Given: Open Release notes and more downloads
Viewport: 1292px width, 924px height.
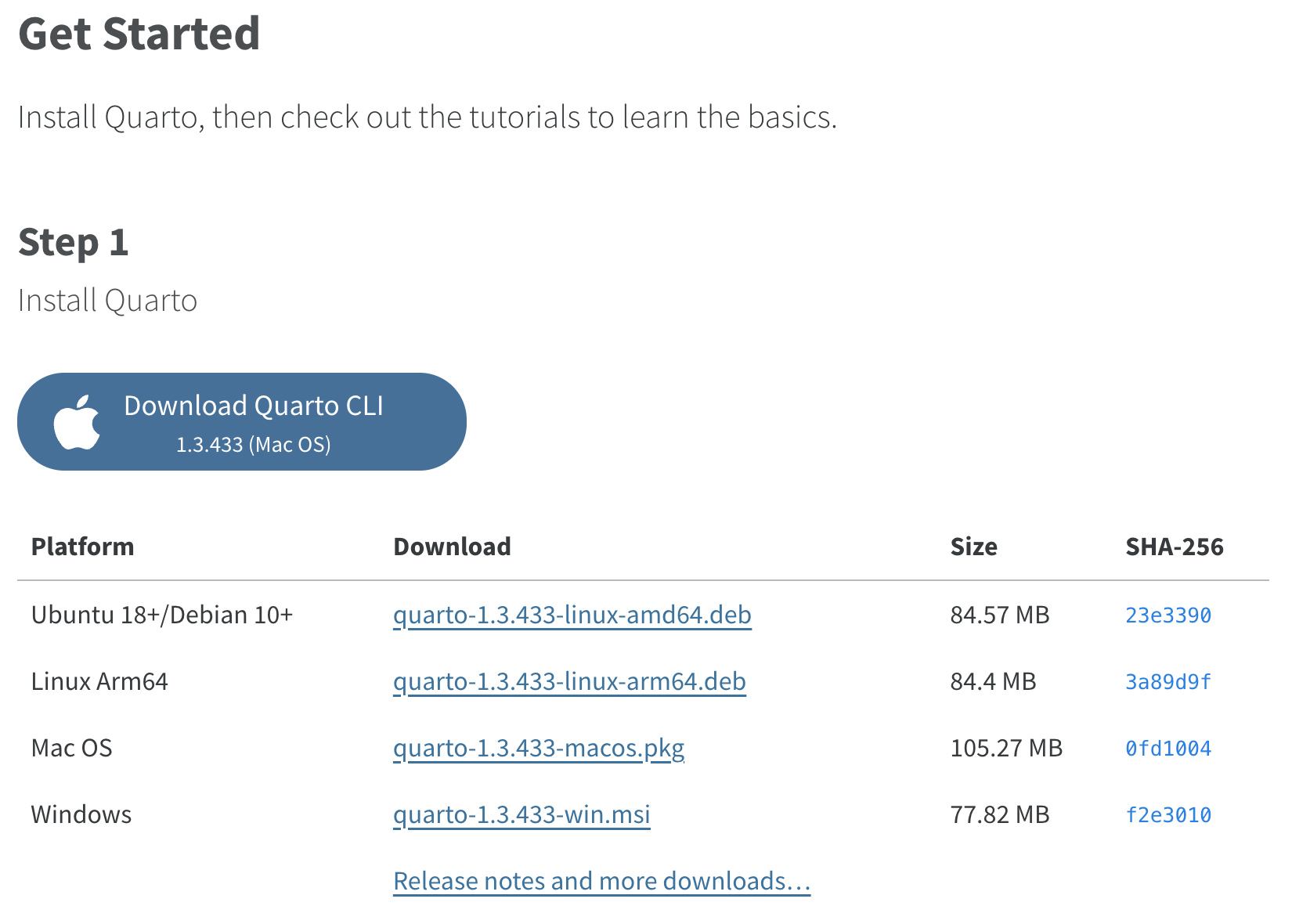Looking at the screenshot, I should [x=601, y=882].
